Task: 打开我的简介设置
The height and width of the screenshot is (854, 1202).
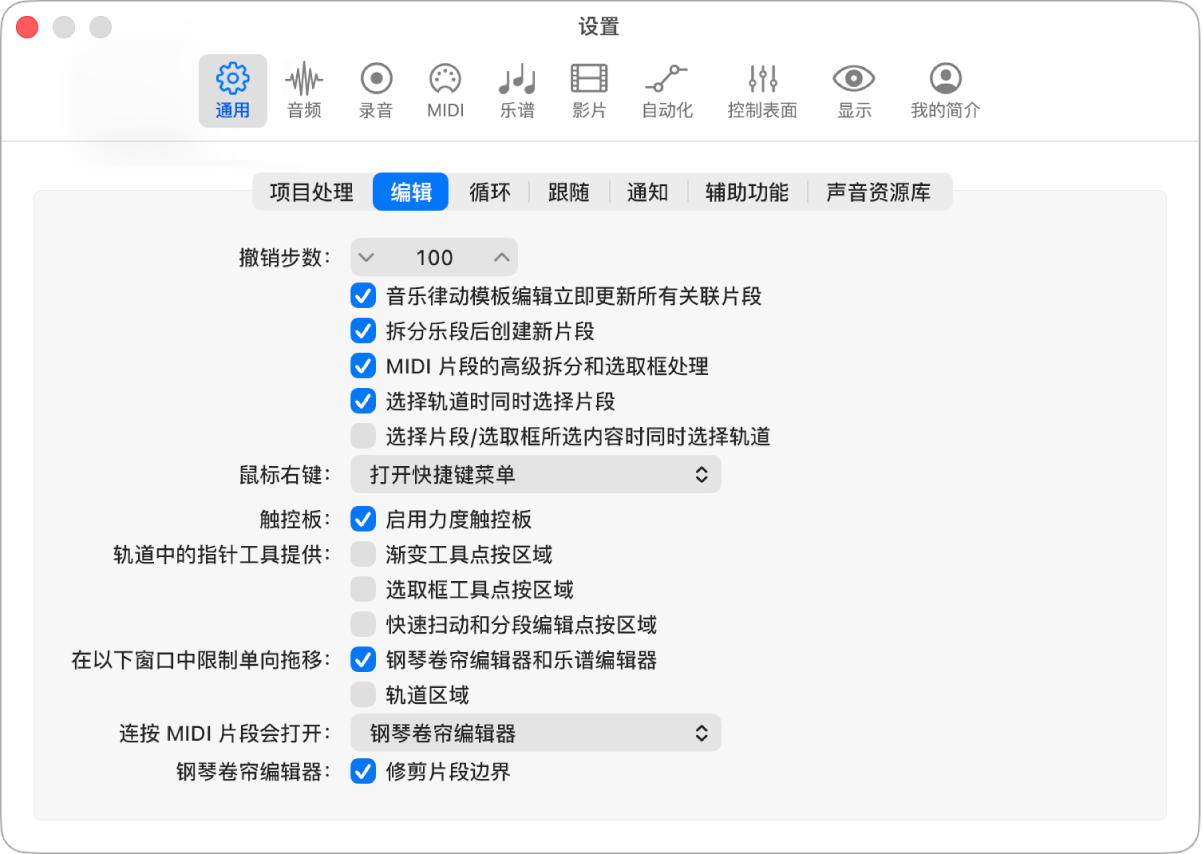Action: (944, 90)
